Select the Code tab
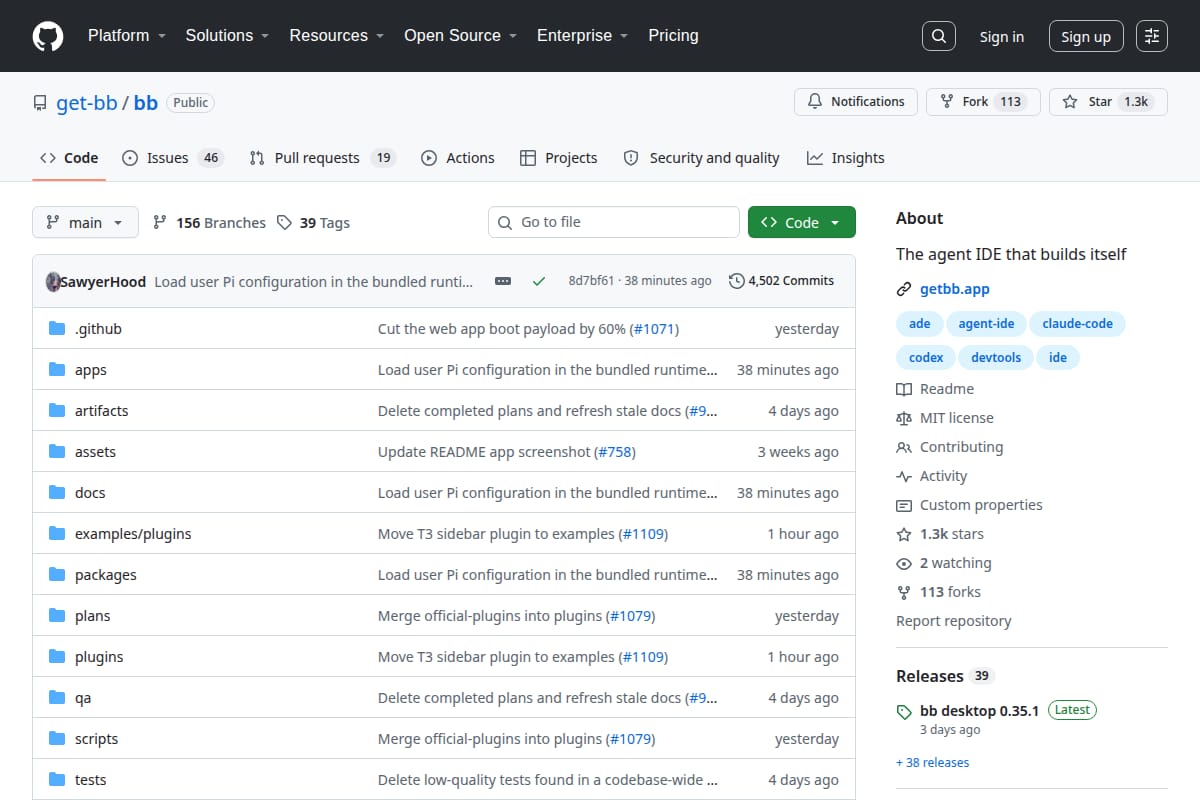The width and height of the screenshot is (1200, 800). click(x=69, y=158)
